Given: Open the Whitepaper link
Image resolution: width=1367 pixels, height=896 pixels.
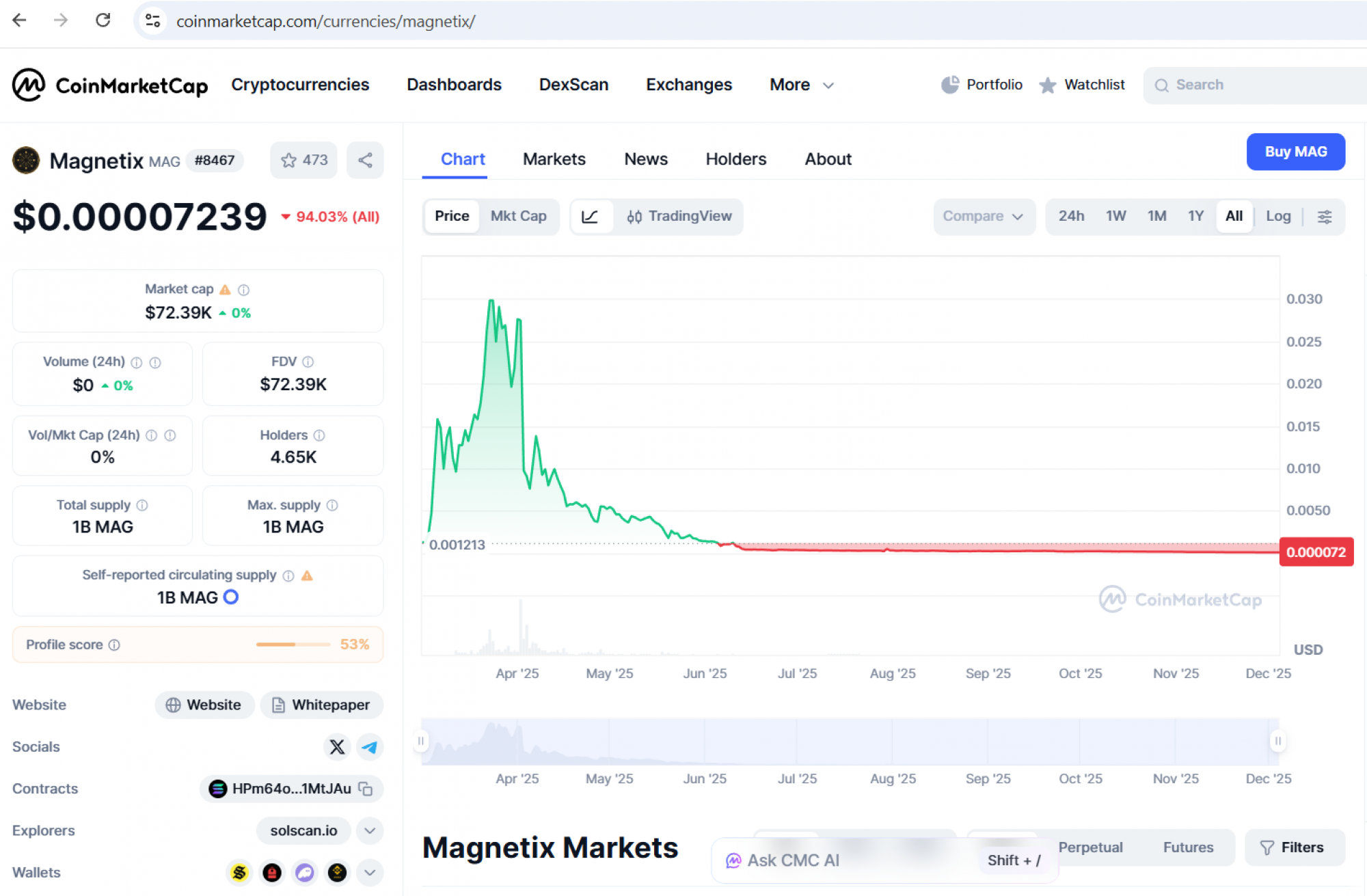Looking at the screenshot, I should point(321,705).
